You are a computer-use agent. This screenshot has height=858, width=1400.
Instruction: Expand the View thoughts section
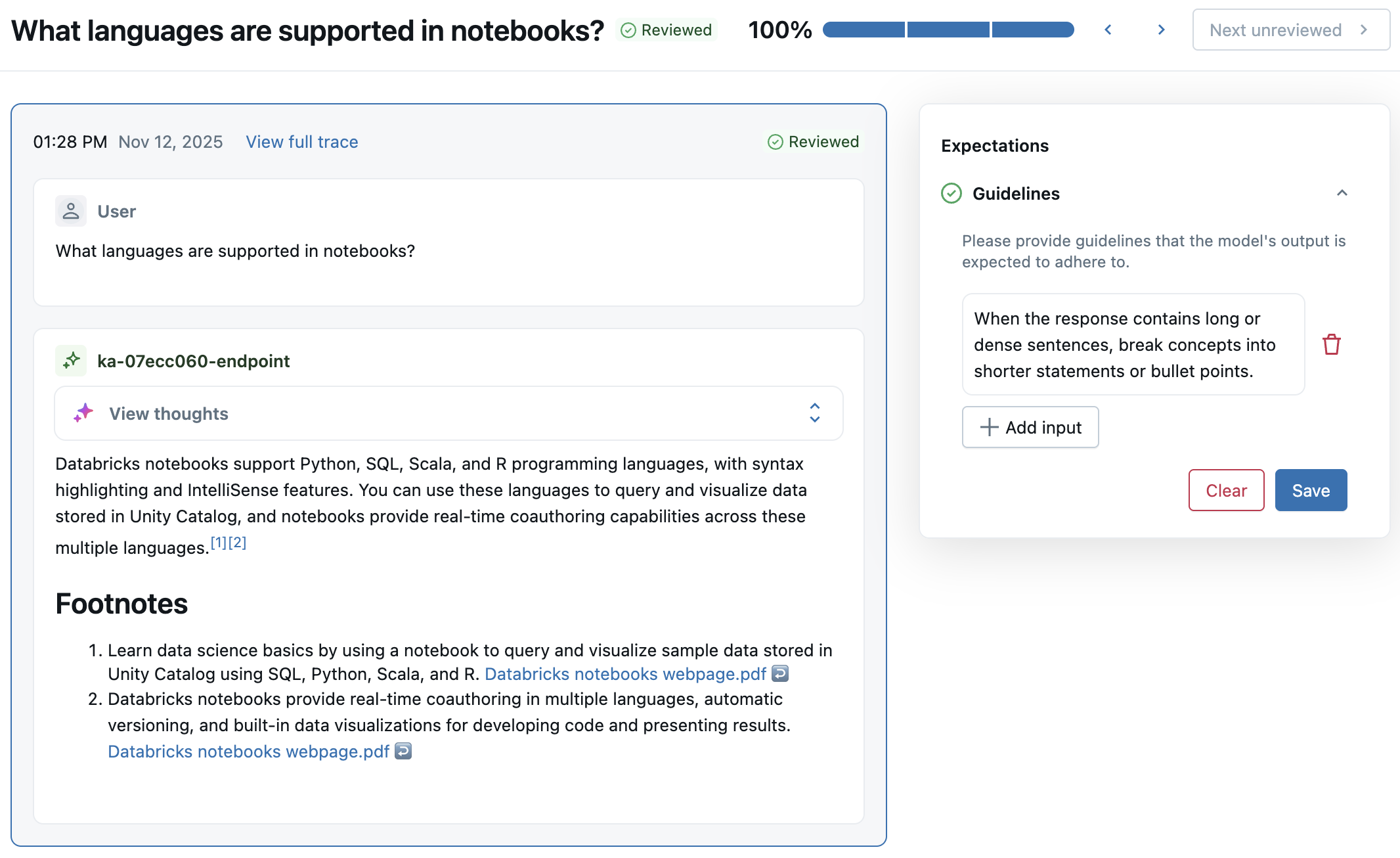click(814, 413)
